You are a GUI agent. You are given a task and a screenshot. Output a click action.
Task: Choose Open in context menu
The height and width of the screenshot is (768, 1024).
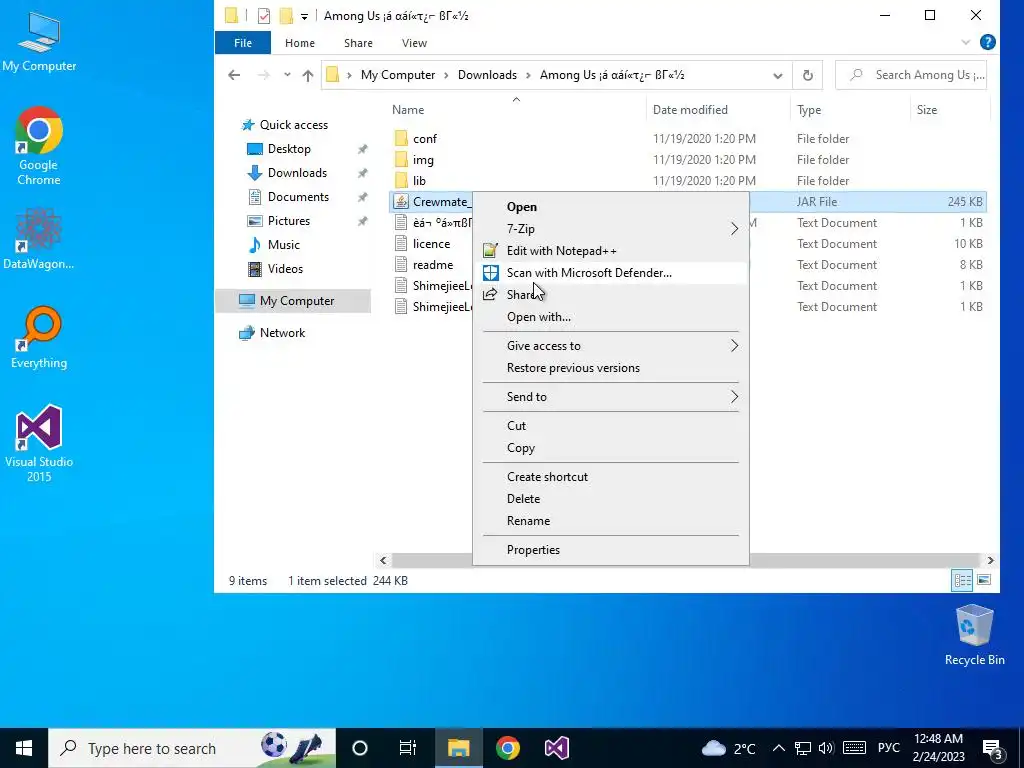[x=610, y=206]
